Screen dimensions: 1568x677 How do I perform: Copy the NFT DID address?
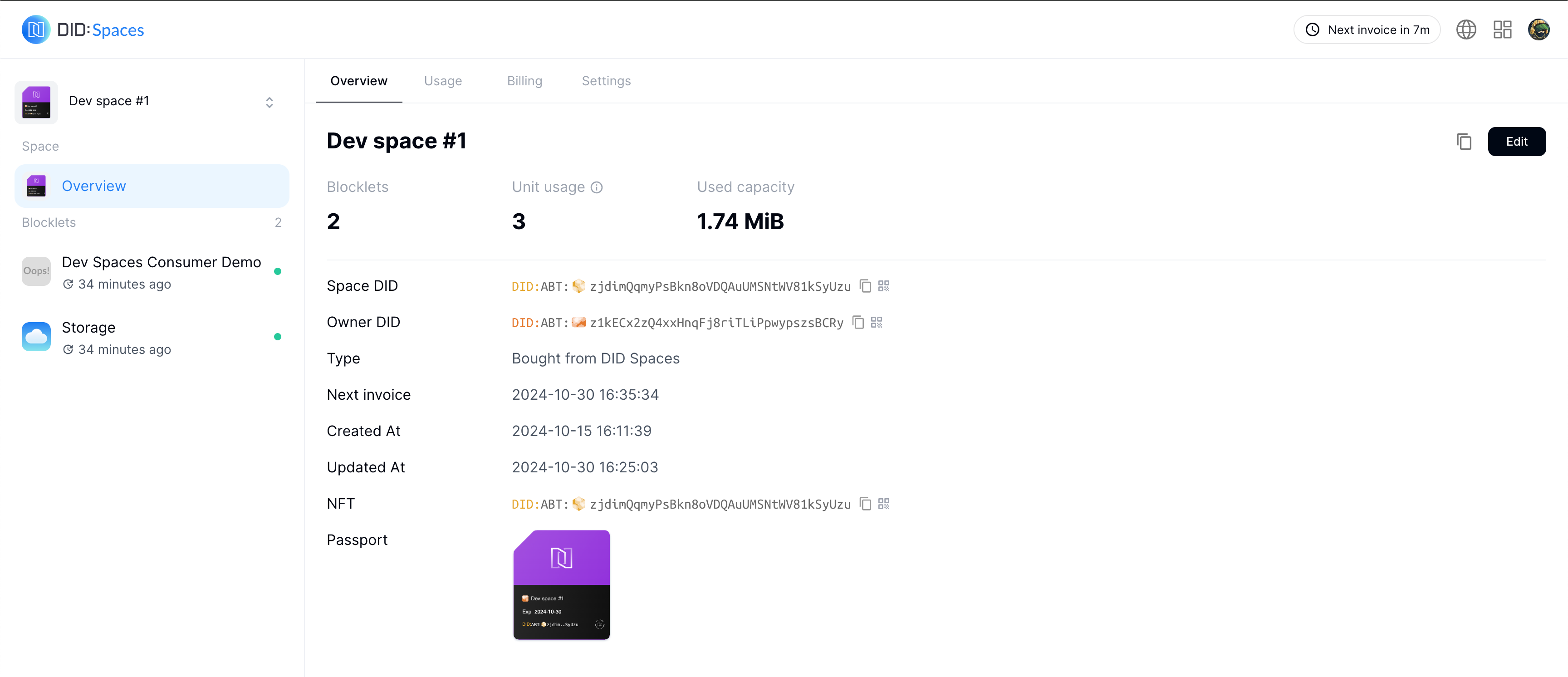click(x=865, y=504)
